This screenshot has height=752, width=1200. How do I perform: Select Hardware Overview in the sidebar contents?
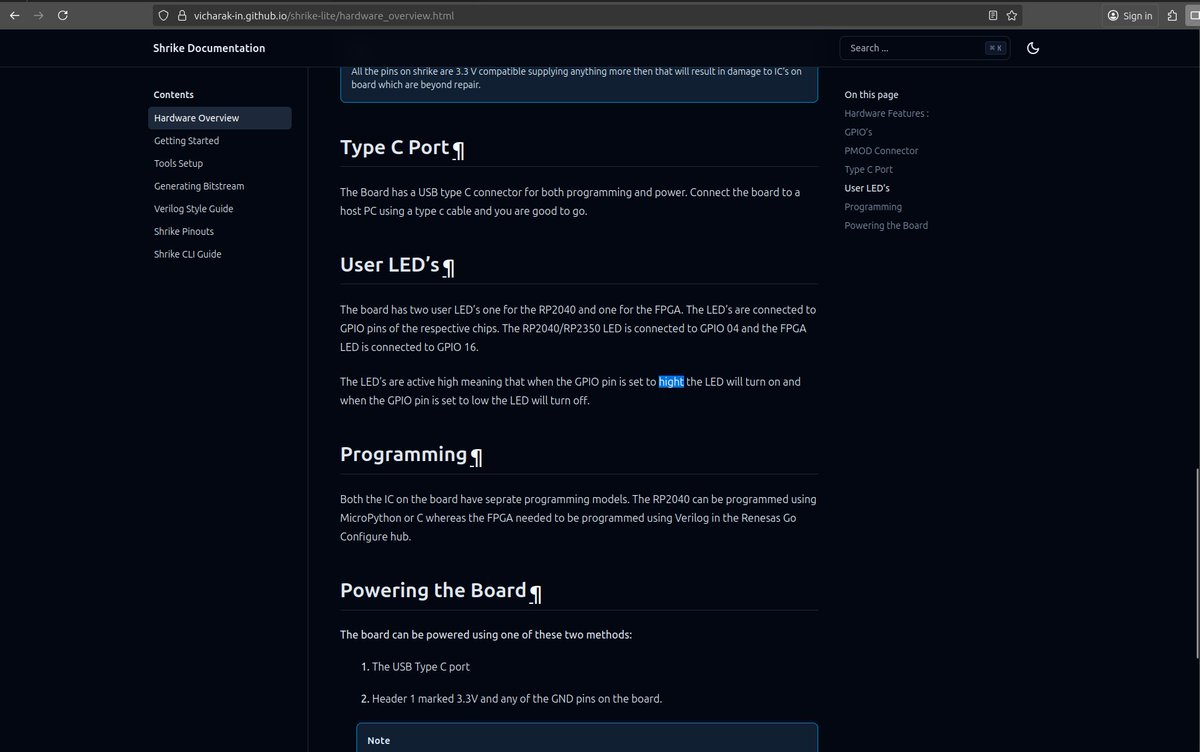220,118
